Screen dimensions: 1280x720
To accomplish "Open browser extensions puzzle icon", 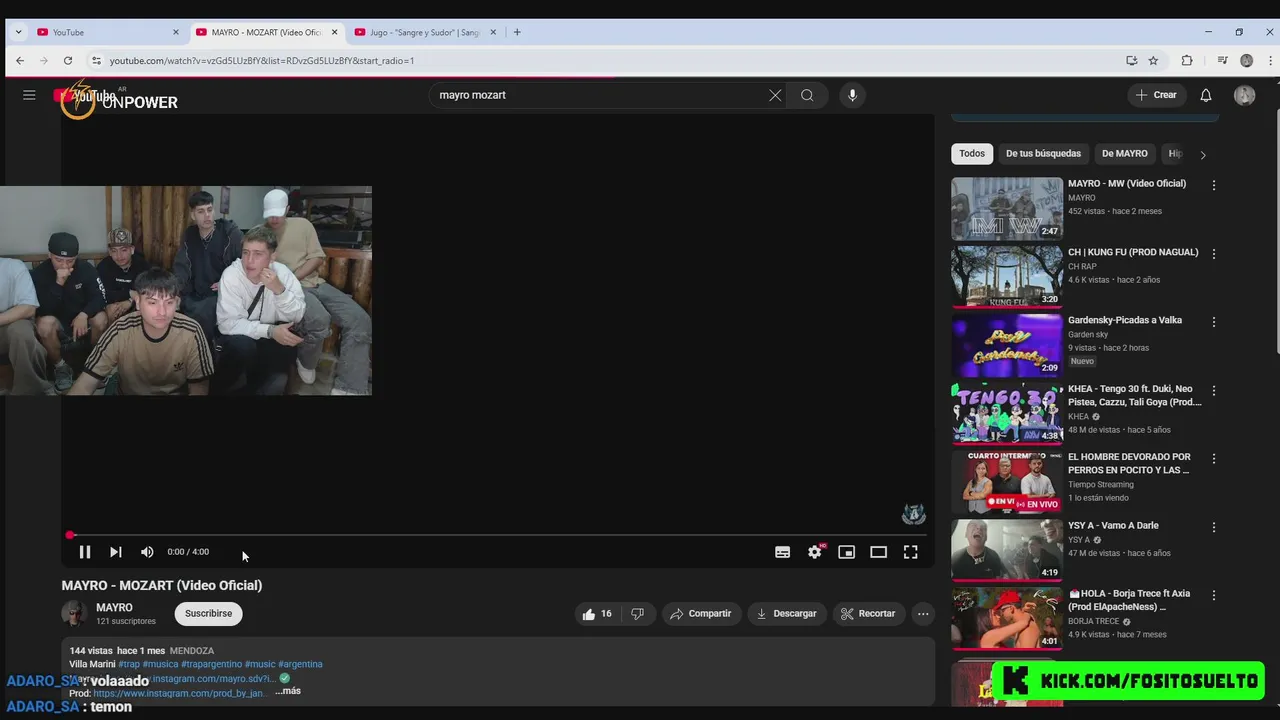I will click(x=1187, y=61).
